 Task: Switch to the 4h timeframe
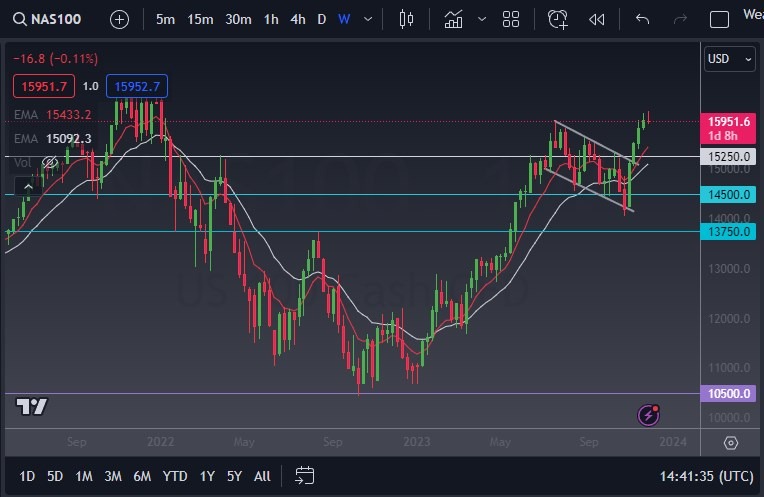[298, 19]
